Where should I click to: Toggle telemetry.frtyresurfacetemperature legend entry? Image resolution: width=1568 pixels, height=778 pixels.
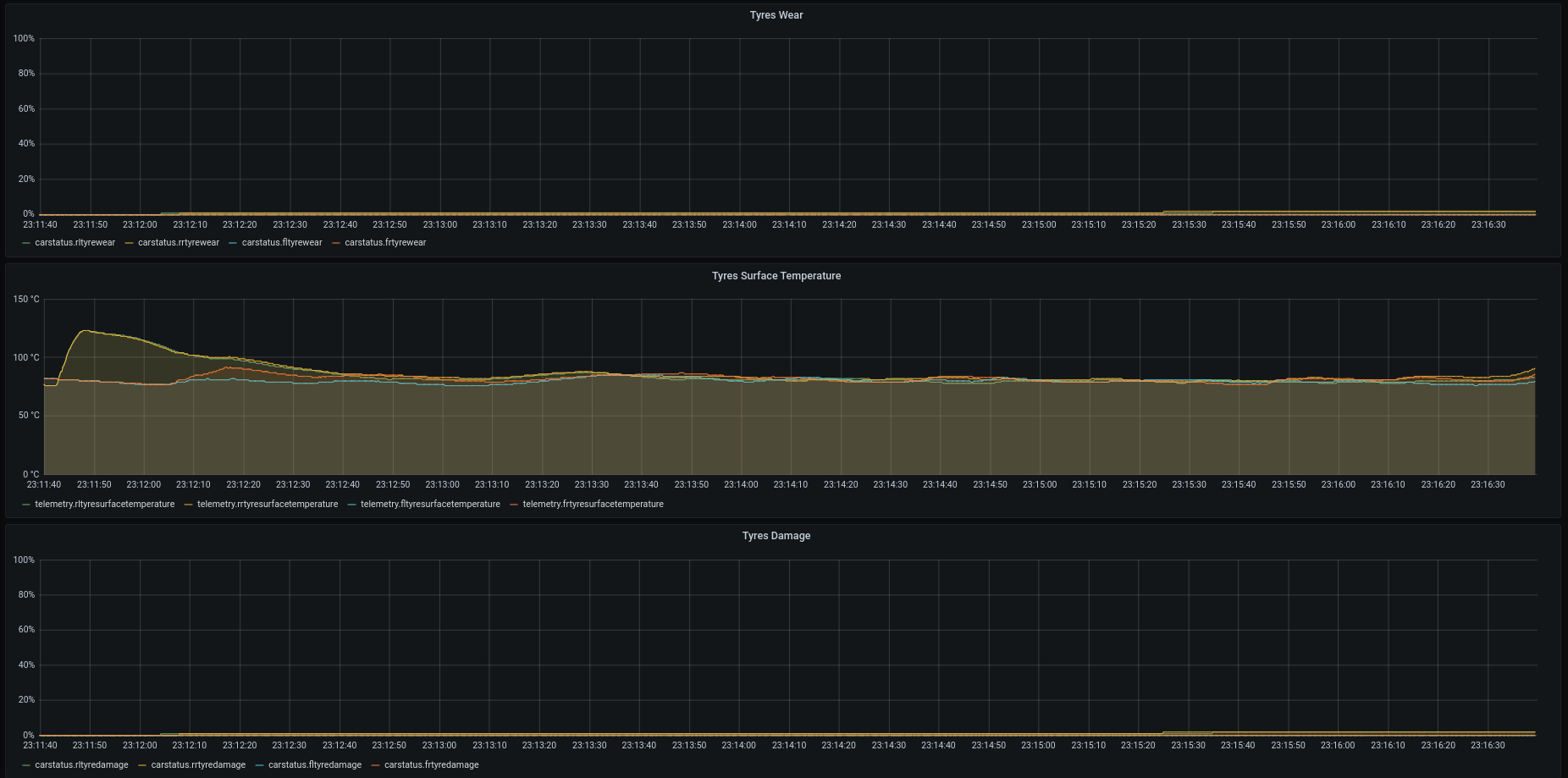pyautogui.click(x=594, y=505)
